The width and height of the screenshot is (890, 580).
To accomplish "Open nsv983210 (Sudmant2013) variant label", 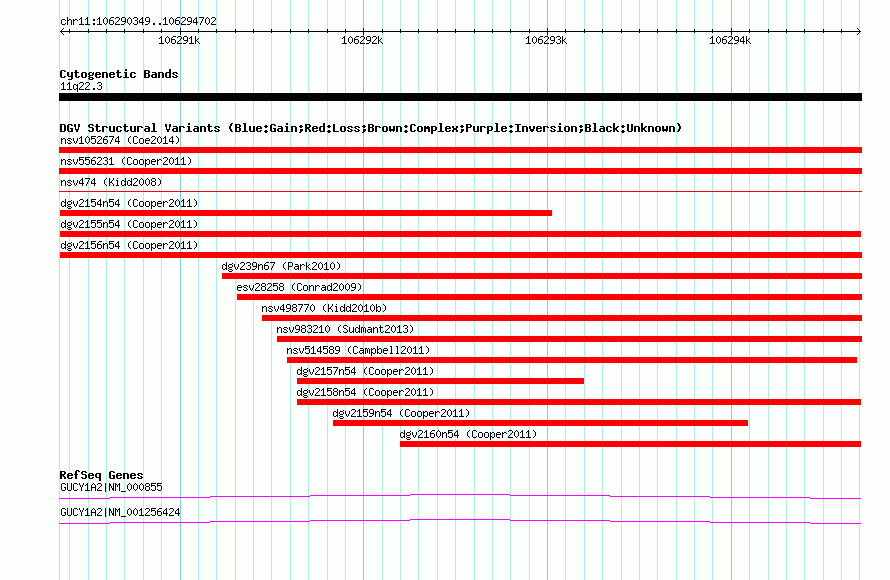I will 345,329.
